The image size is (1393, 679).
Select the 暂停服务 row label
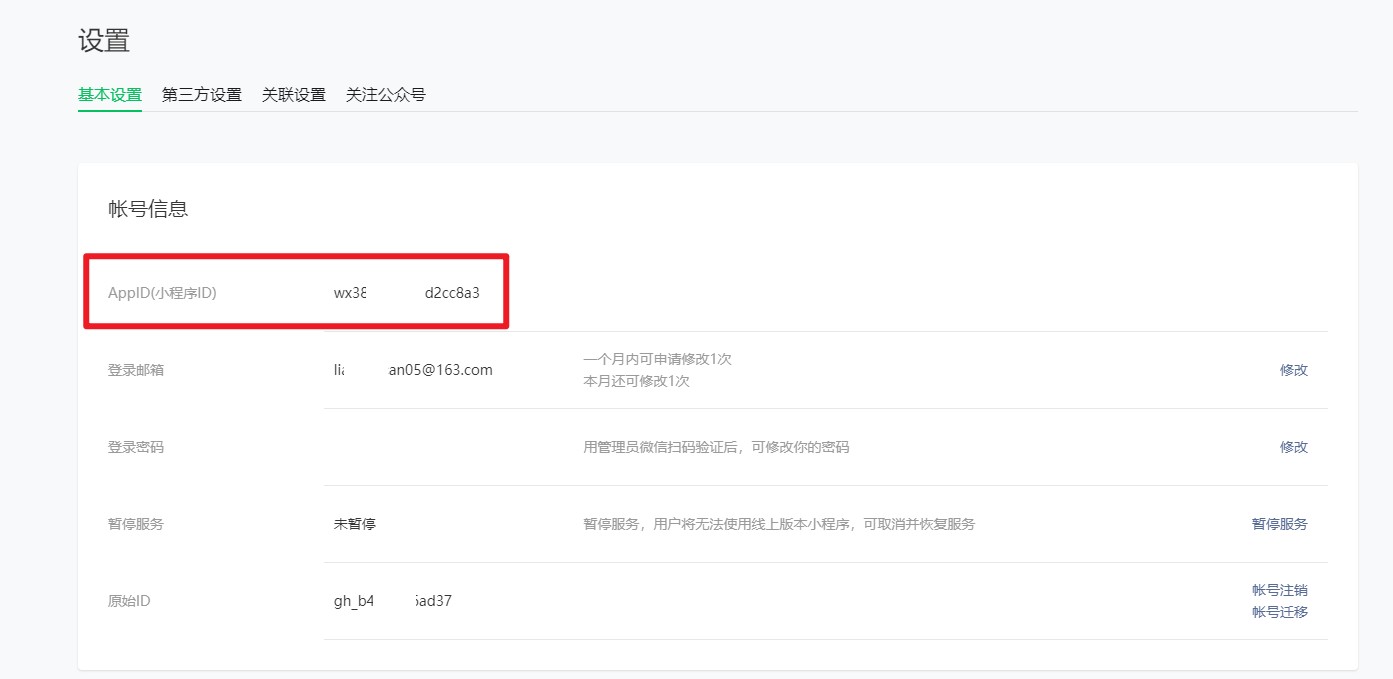coord(136,524)
